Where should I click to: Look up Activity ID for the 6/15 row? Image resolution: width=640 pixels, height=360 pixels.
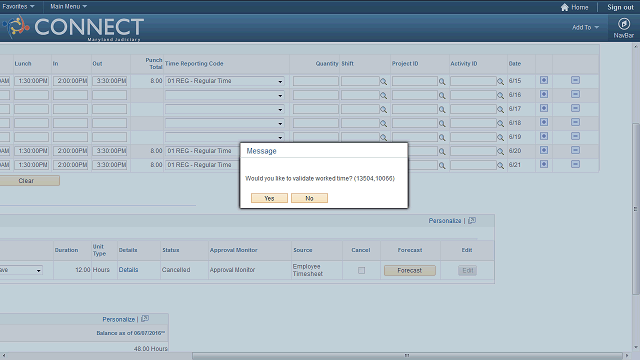pos(500,82)
